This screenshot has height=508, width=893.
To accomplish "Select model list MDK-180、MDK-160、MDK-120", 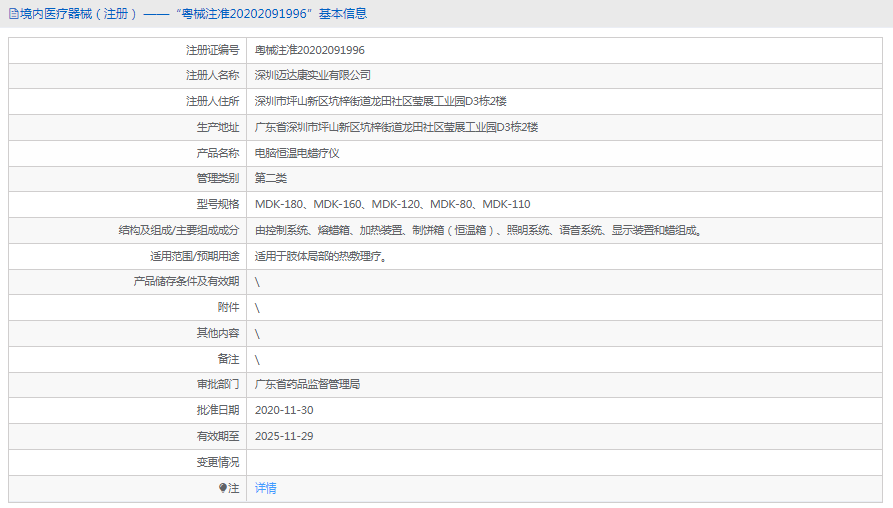I will pyautogui.click(x=392, y=204).
